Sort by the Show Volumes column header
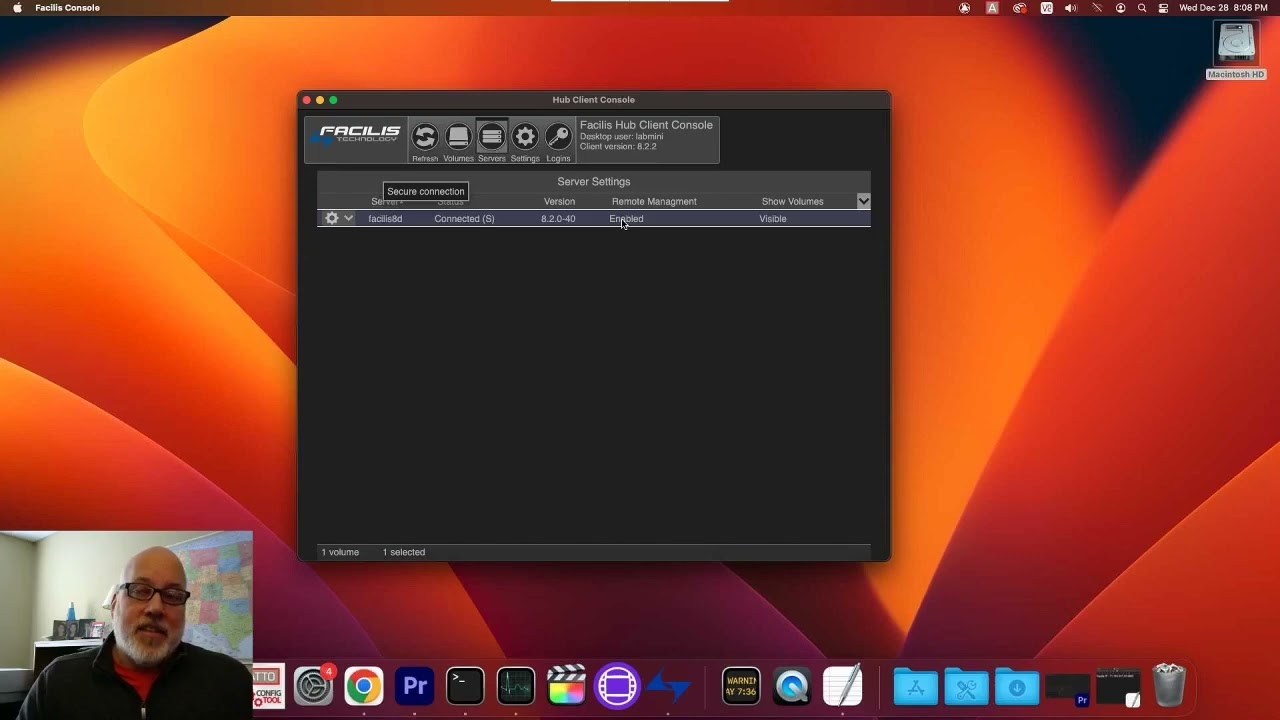1280x720 pixels. tap(792, 202)
